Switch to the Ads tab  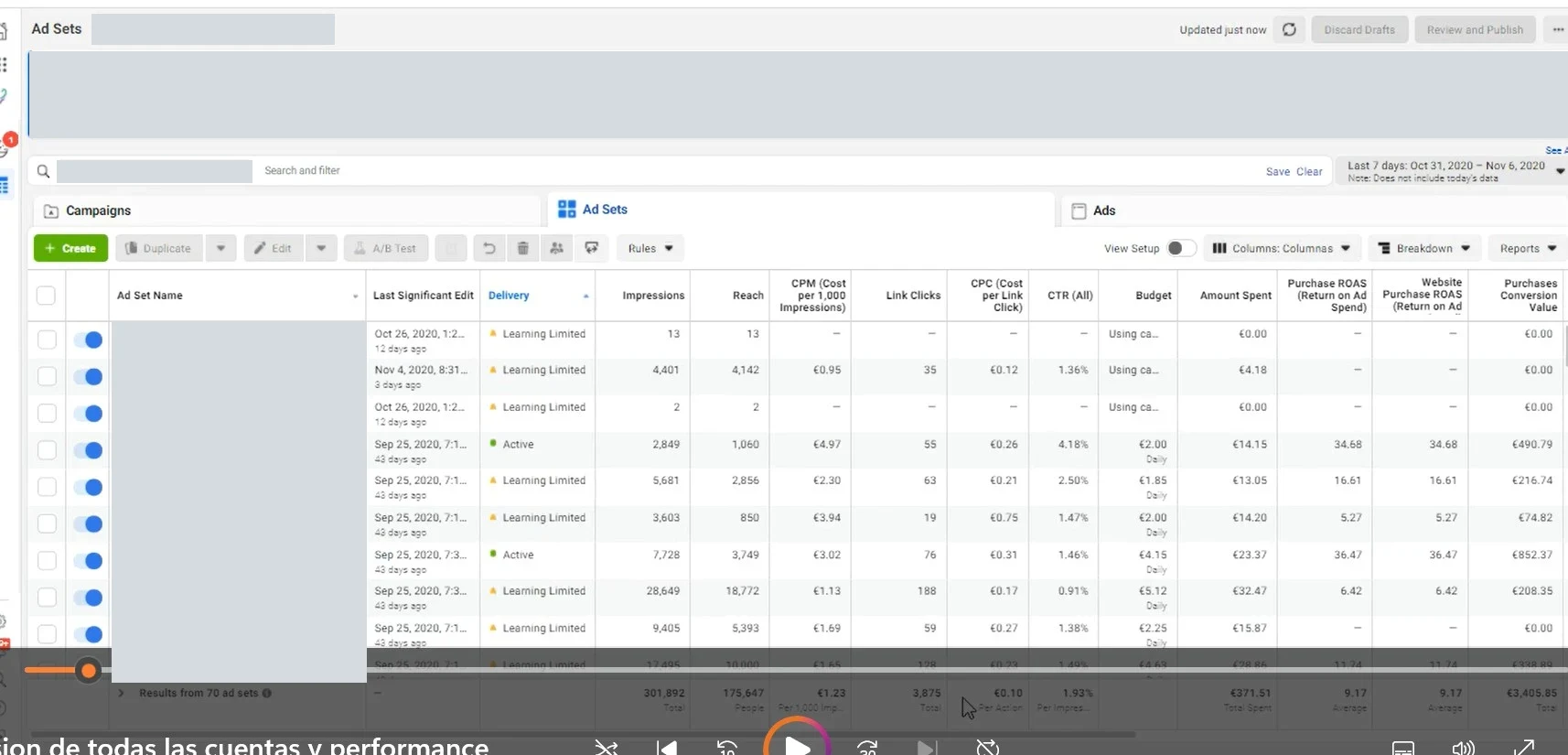(1315, 211)
